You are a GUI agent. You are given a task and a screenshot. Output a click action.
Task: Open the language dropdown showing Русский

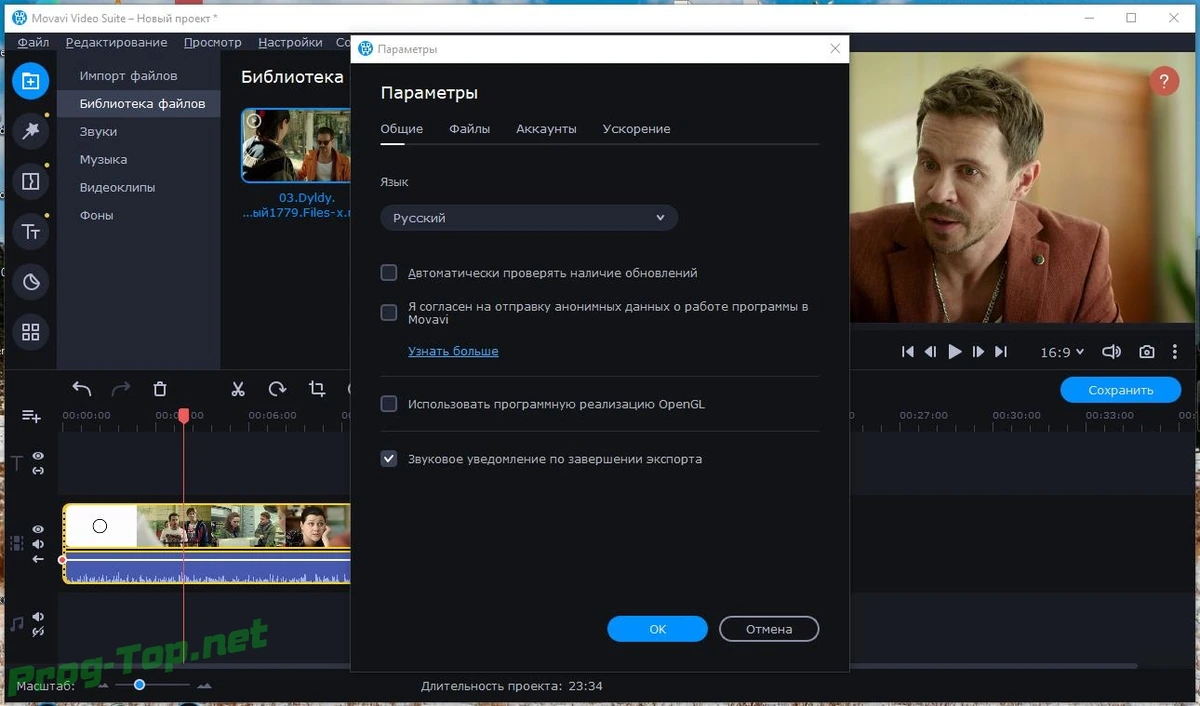pyautogui.click(x=529, y=218)
